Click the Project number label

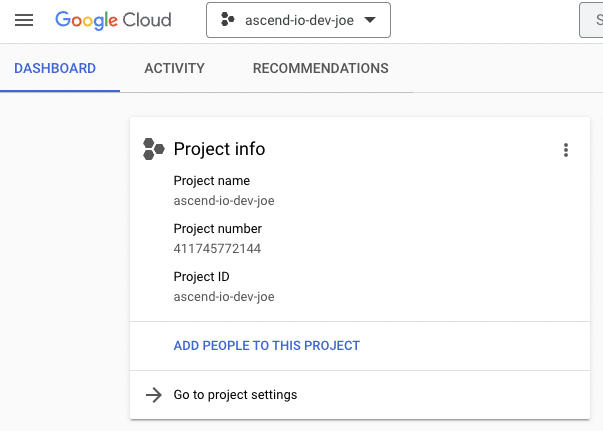pyautogui.click(x=217, y=229)
